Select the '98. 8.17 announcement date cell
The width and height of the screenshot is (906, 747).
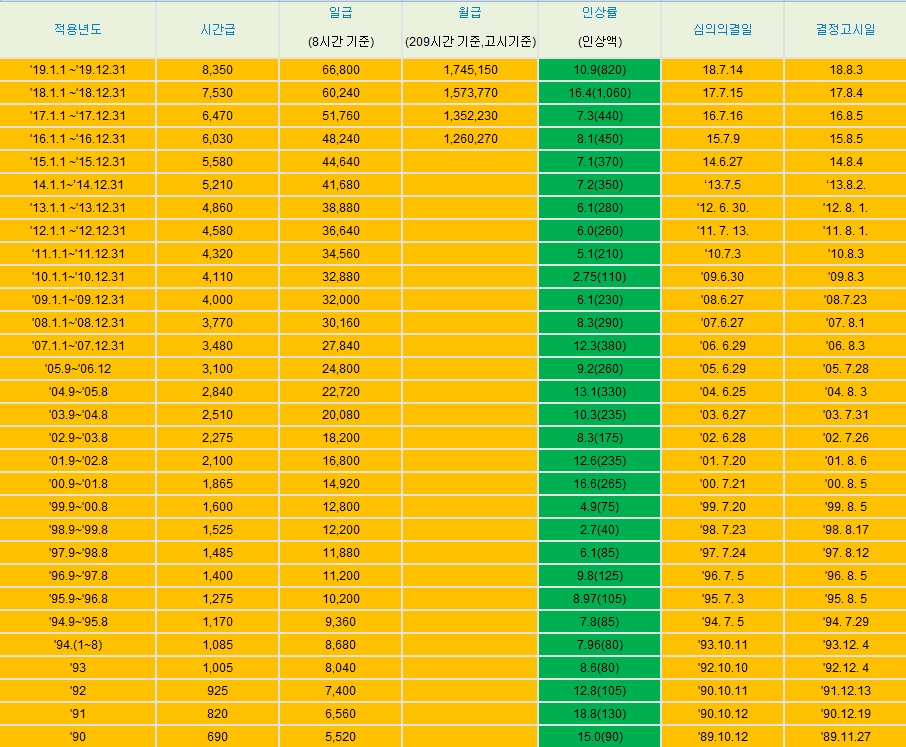(845, 529)
